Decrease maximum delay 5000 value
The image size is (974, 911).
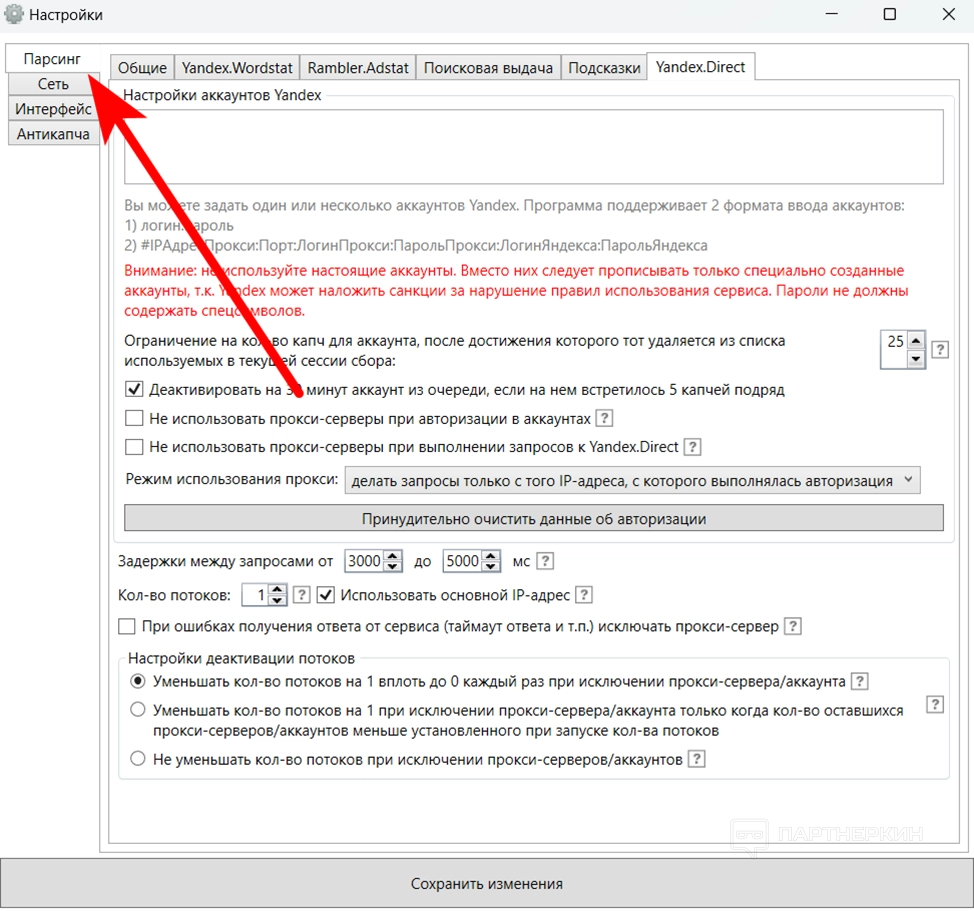click(x=491, y=566)
